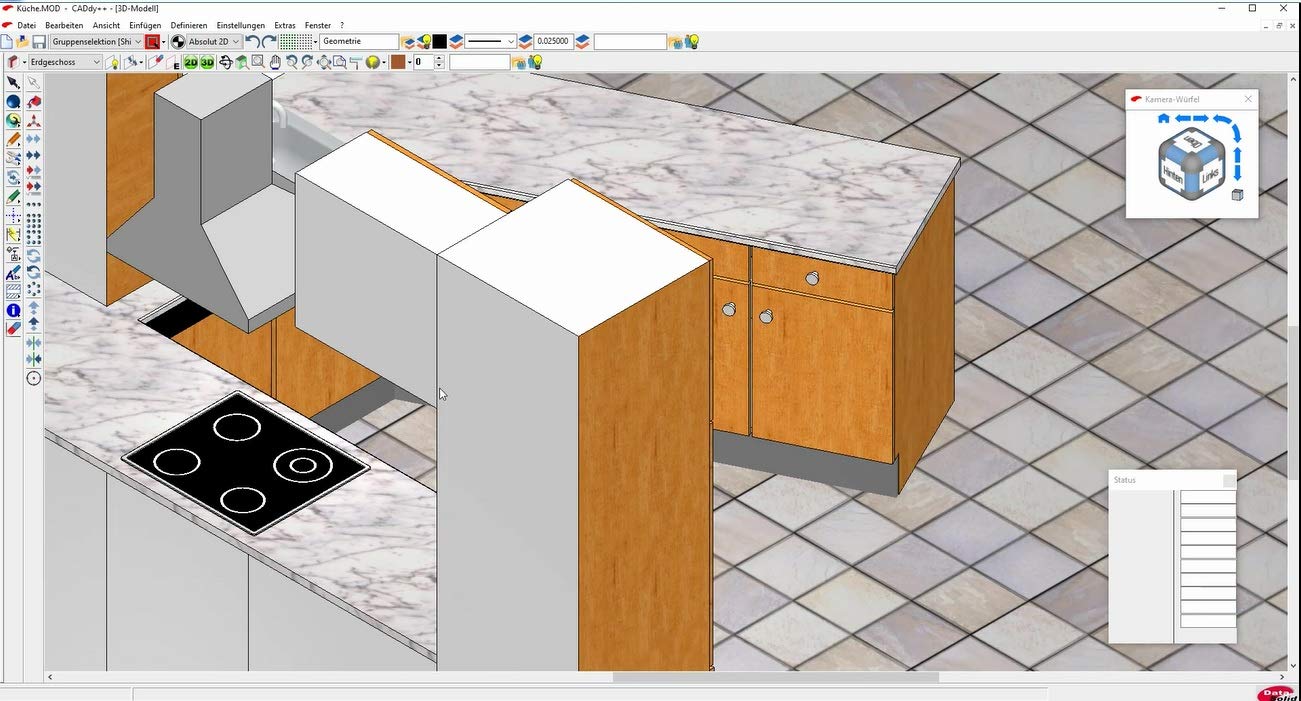
Task: Toggle the yellow render sphere light icon
Action: click(372, 62)
